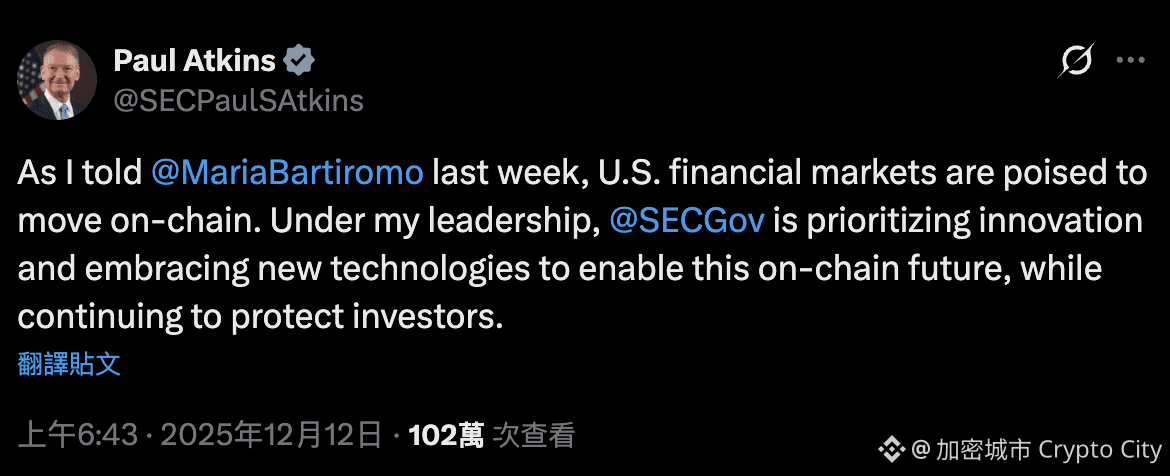Visit the @SECGov mention
The width and height of the screenshot is (1170, 476).
coord(686,221)
